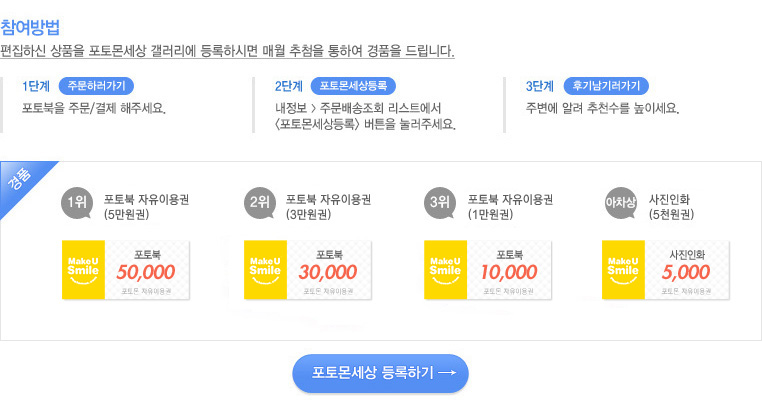762x420 pixels.
Task: Click Make U Smile logo on 50,000 coupon
Action: [x=83, y=270]
